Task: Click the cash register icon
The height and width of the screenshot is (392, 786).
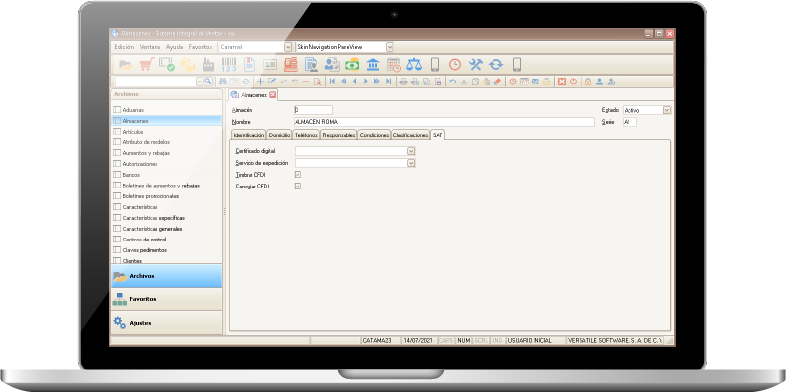Action: [x=291, y=65]
